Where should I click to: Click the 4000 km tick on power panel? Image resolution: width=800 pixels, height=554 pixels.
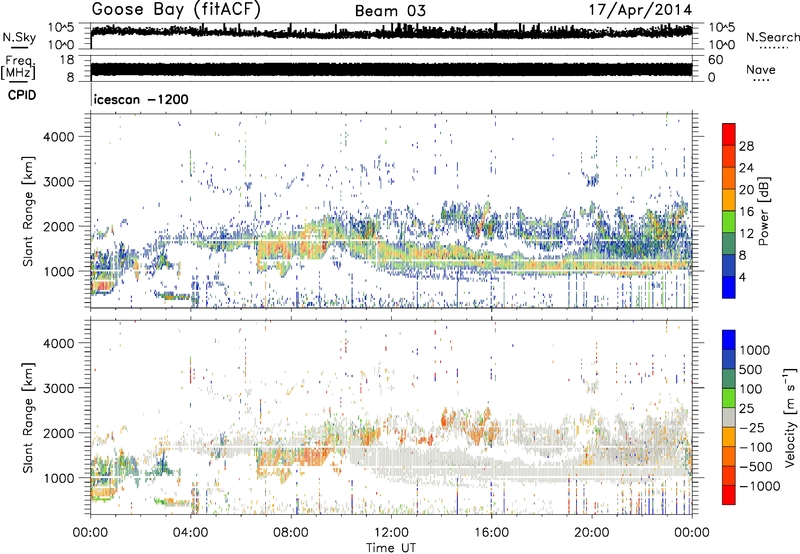click(59, 137)
